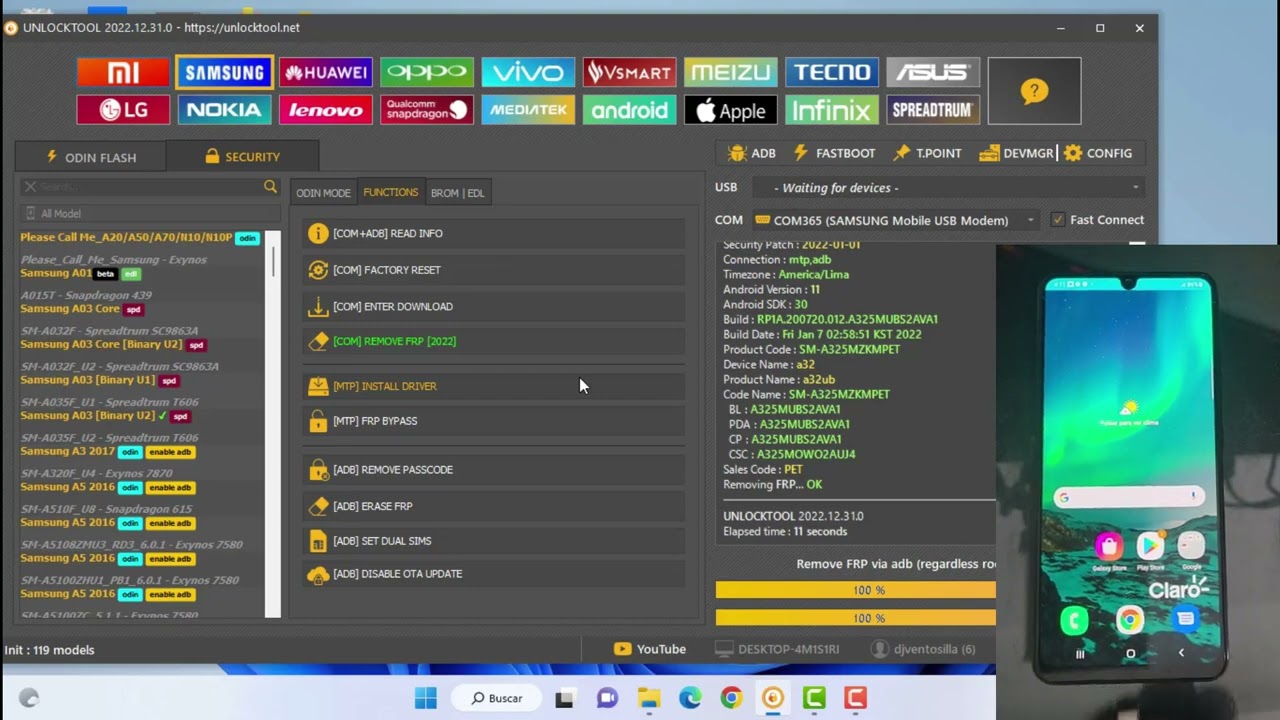
Task: Run [COM+ADB] READ INFO
Action: [494, 233]
